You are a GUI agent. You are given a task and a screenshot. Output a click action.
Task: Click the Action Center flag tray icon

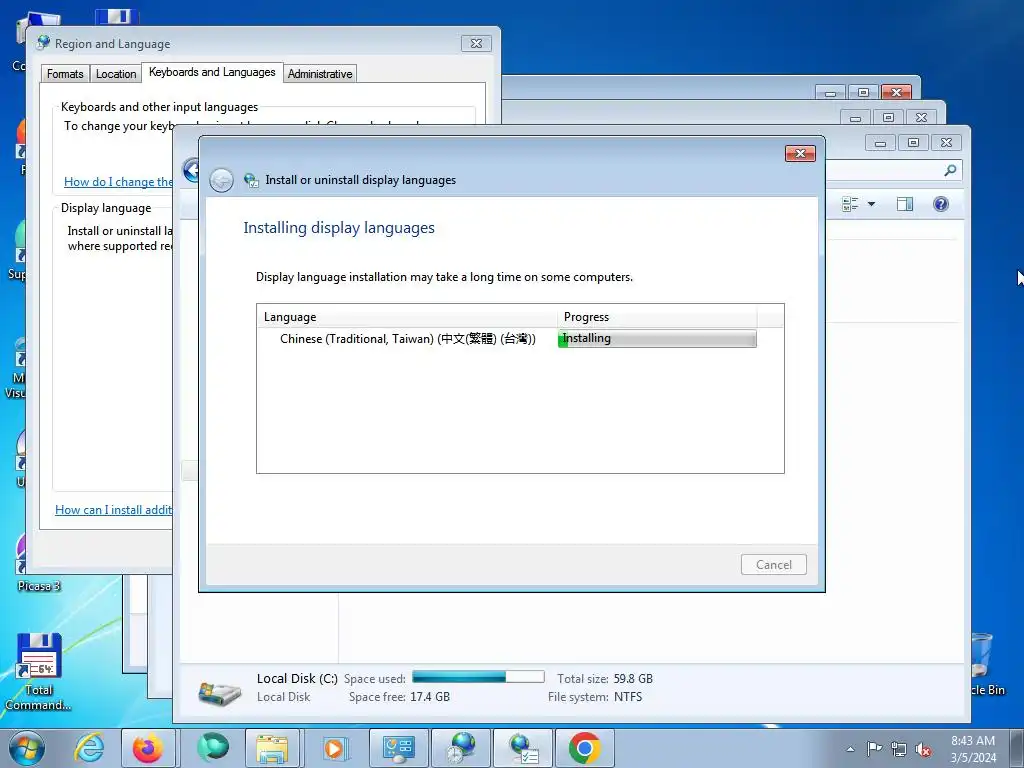874,749
